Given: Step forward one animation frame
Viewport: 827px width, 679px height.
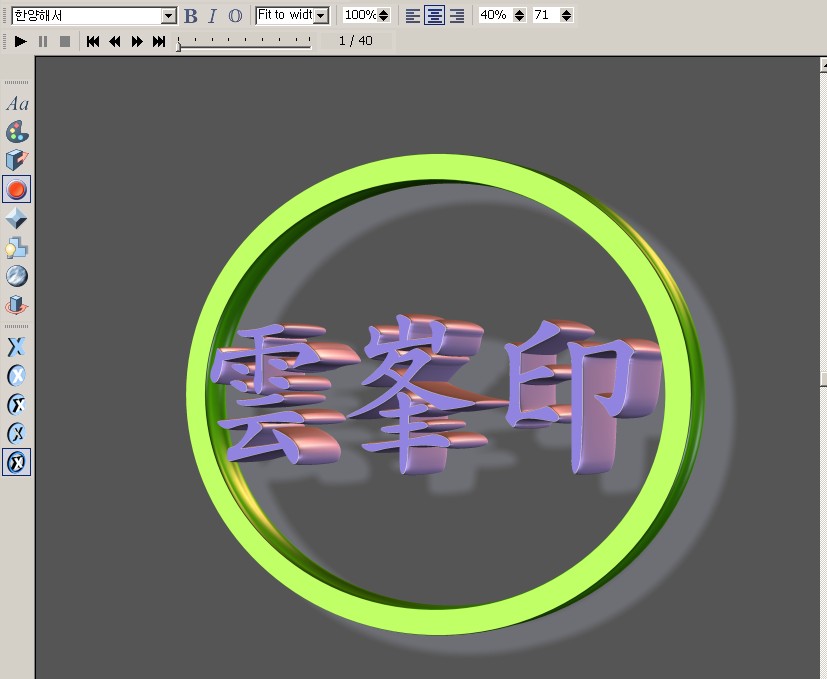Looking at the screenshot, I should coord(137,41).
